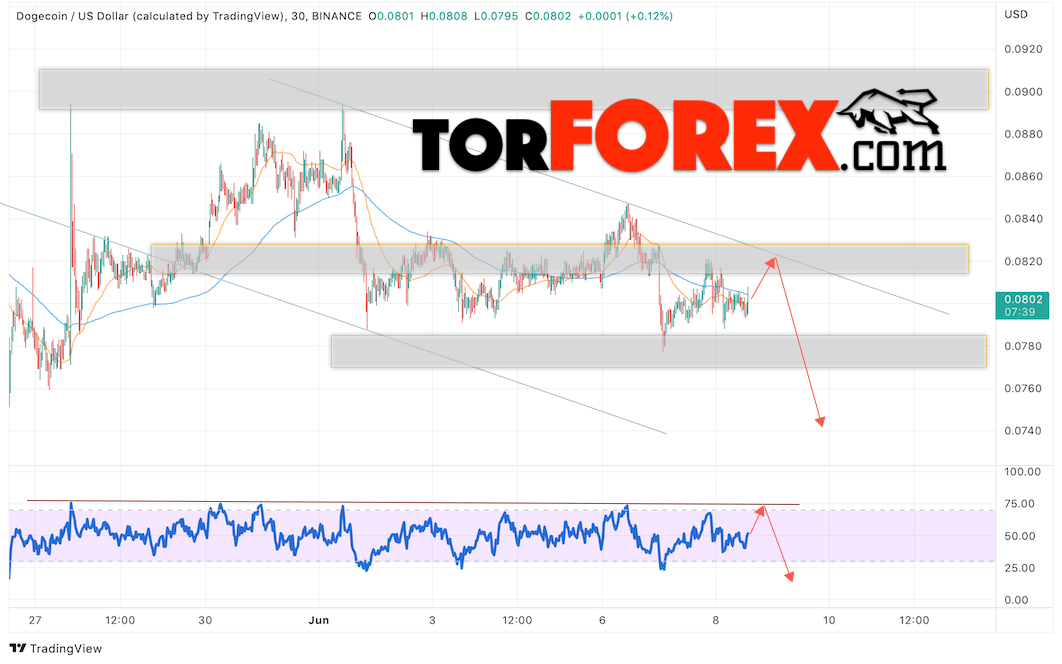
Task: Click the 0.0920 price axis label
Action: pos(1023,49)
